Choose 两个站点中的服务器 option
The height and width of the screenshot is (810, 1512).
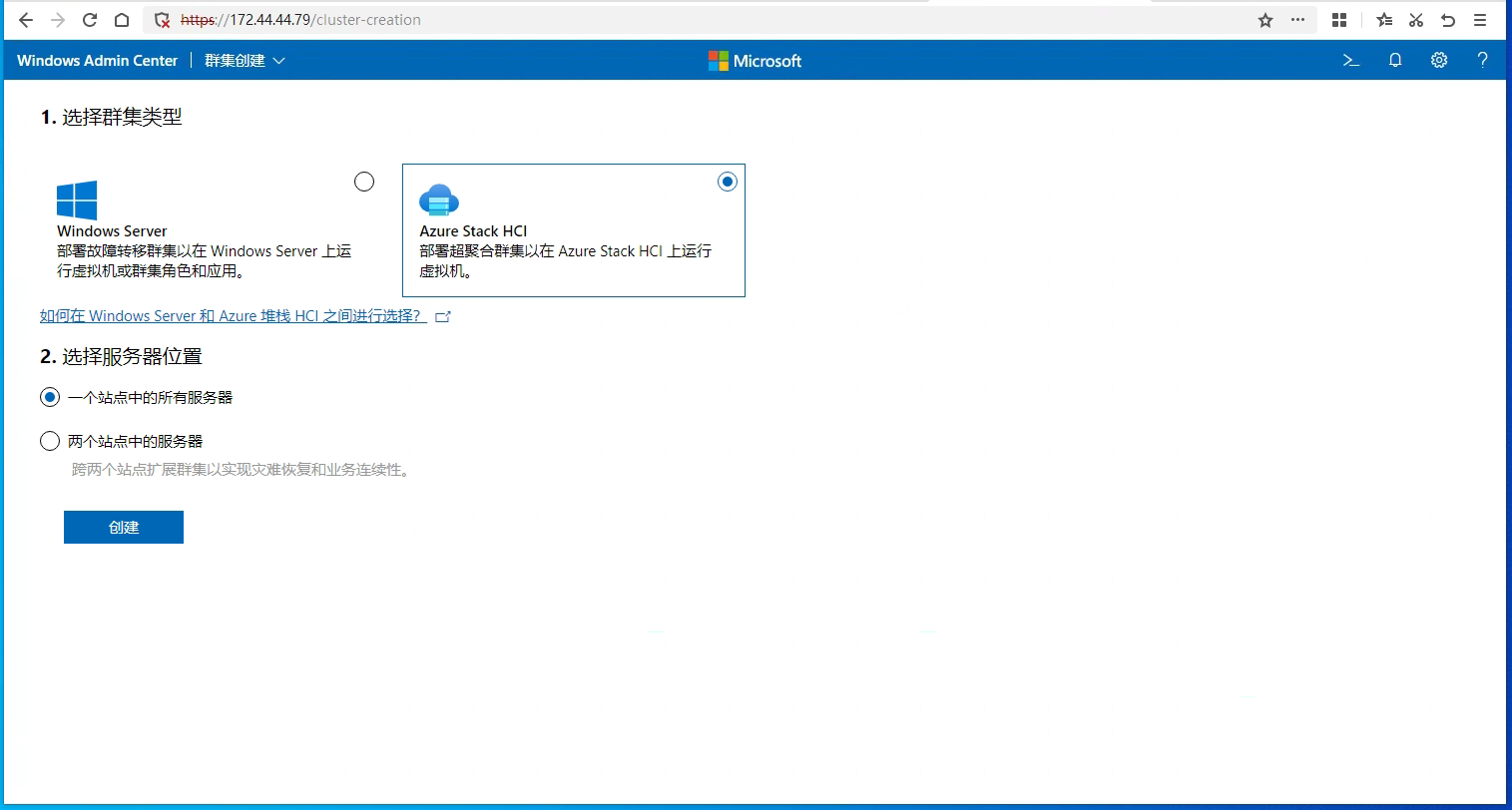(x=50, y=441)
